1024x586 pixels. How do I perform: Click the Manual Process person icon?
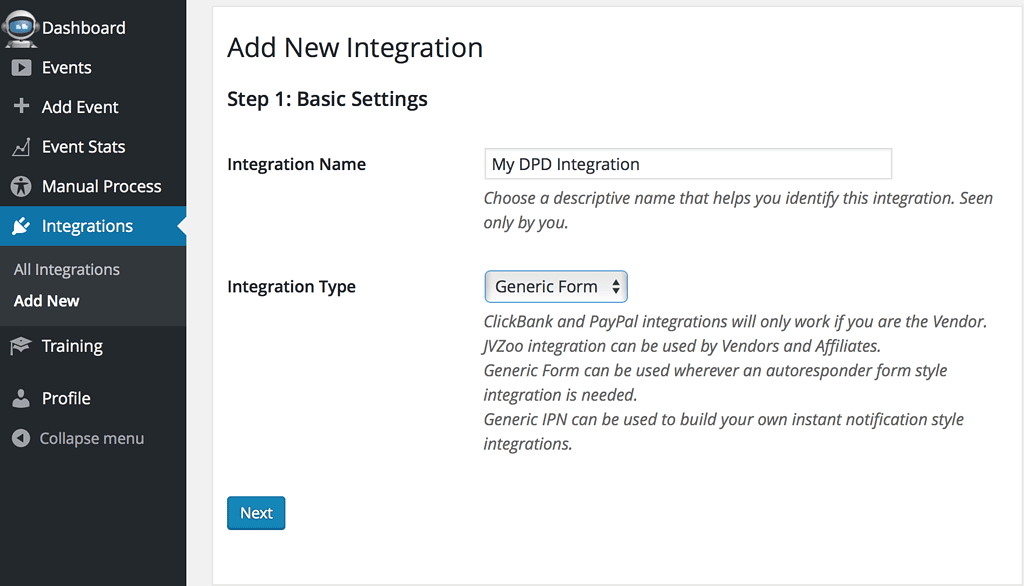[x=20, y=187]
